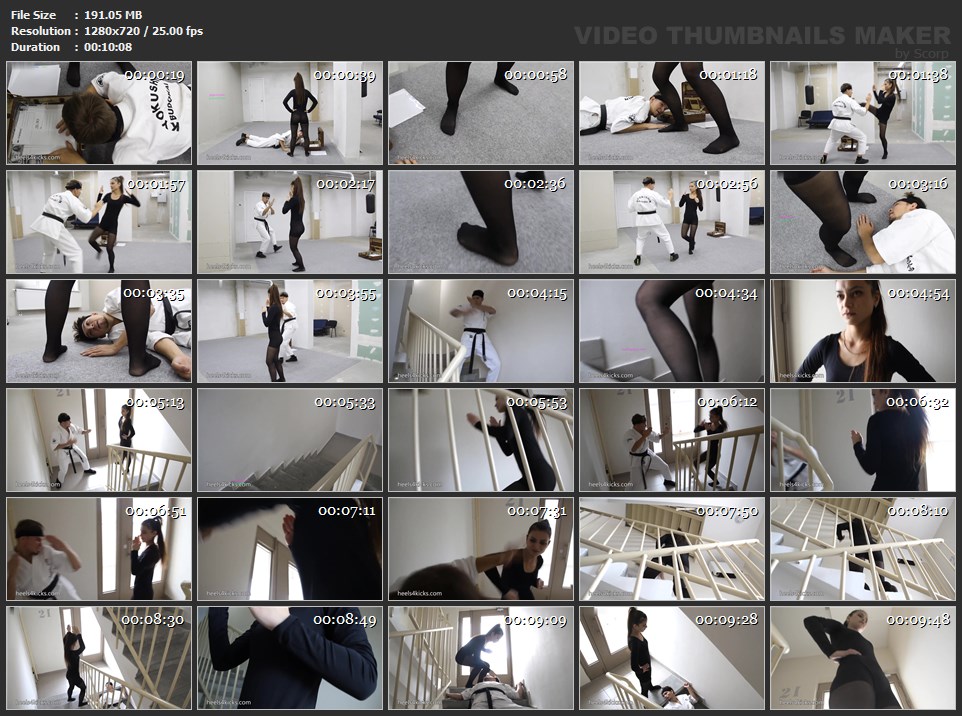962x716 pixels.
Task: Select the 00:01:57 frame thumbnail
Action: pos(99,222)
